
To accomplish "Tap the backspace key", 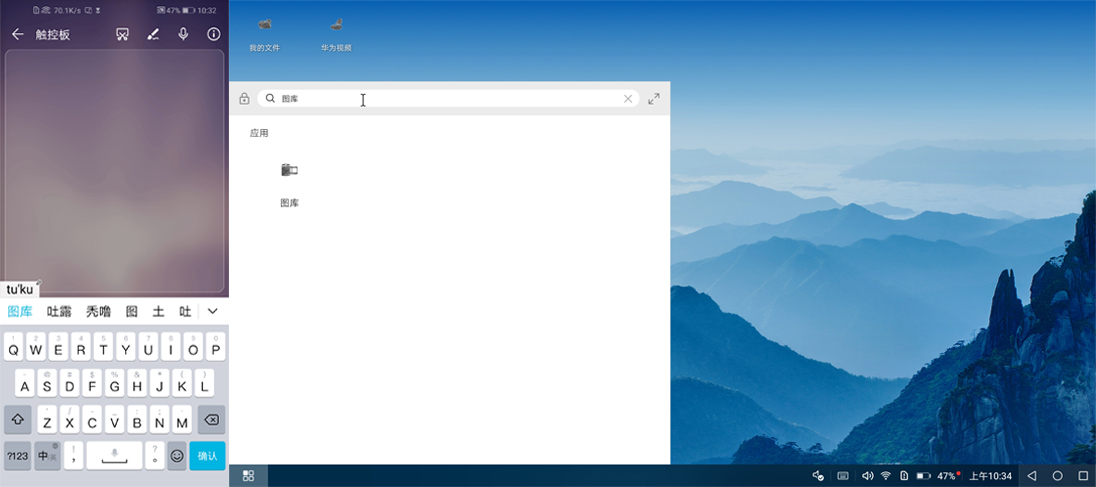I will point(211,419).
